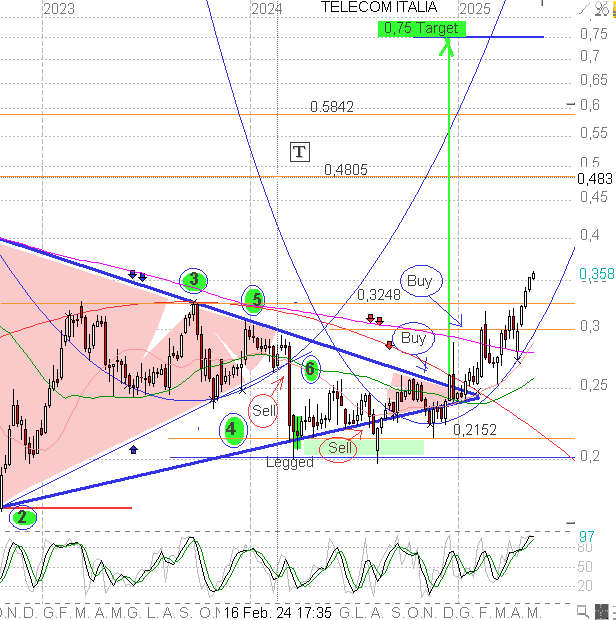Click the 0,25 price axis label

tap(593, 385)
